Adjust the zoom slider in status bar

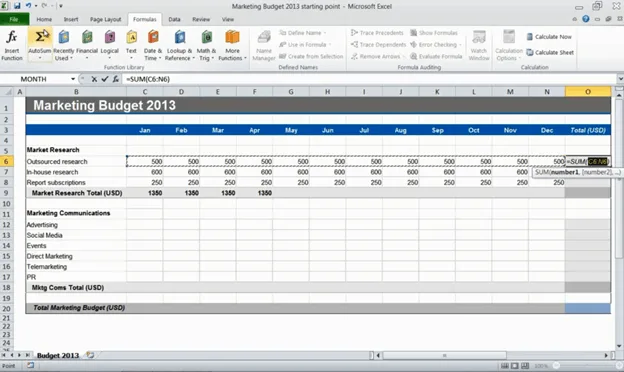556,366
